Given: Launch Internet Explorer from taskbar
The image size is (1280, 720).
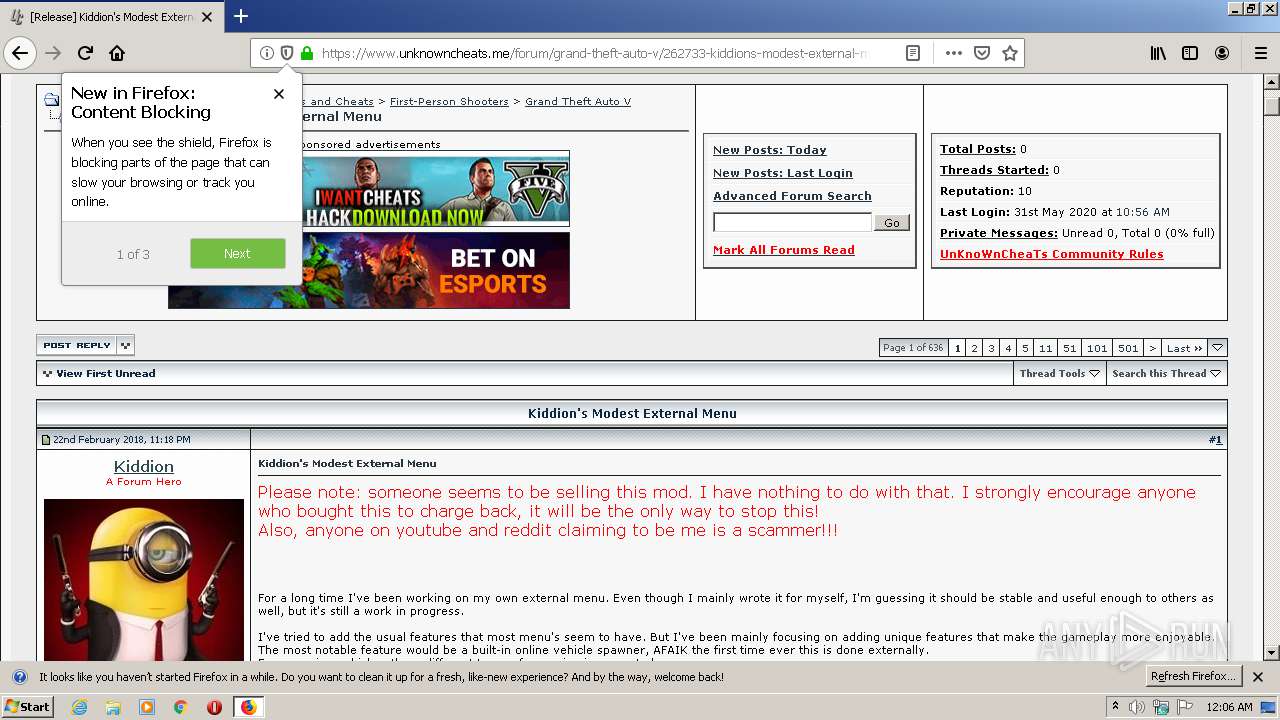Looking at the screenshot, I should point(79,707).
